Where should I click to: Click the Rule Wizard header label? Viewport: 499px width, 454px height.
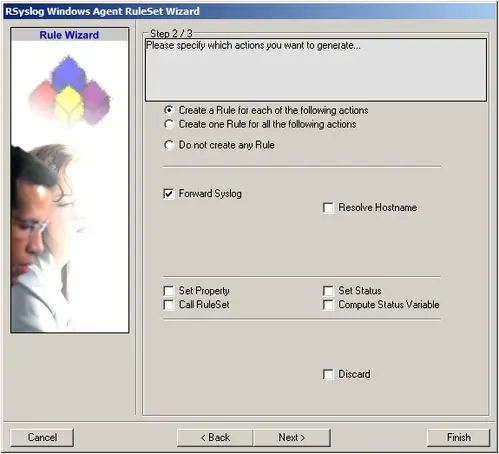click(69, 35)
